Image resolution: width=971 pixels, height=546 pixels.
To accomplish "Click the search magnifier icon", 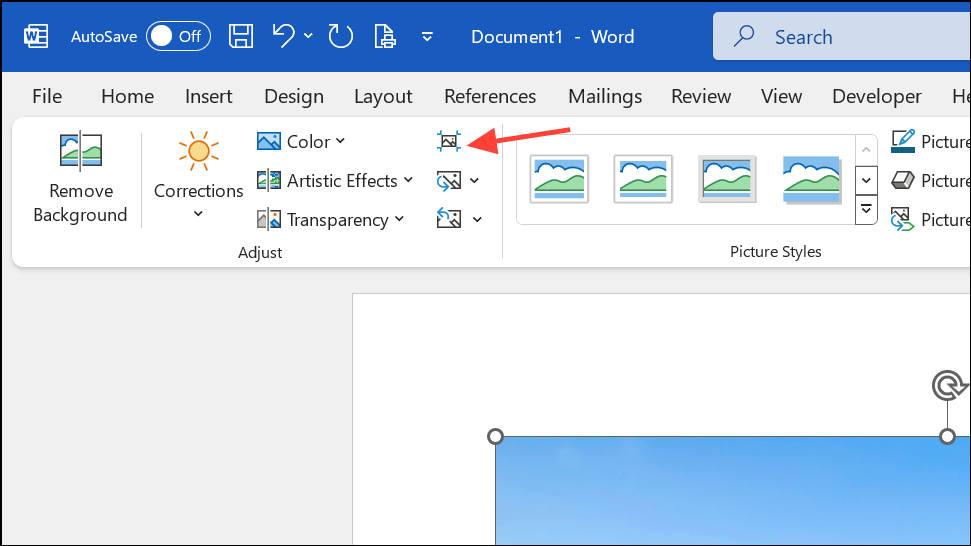I will click(744, 37).
